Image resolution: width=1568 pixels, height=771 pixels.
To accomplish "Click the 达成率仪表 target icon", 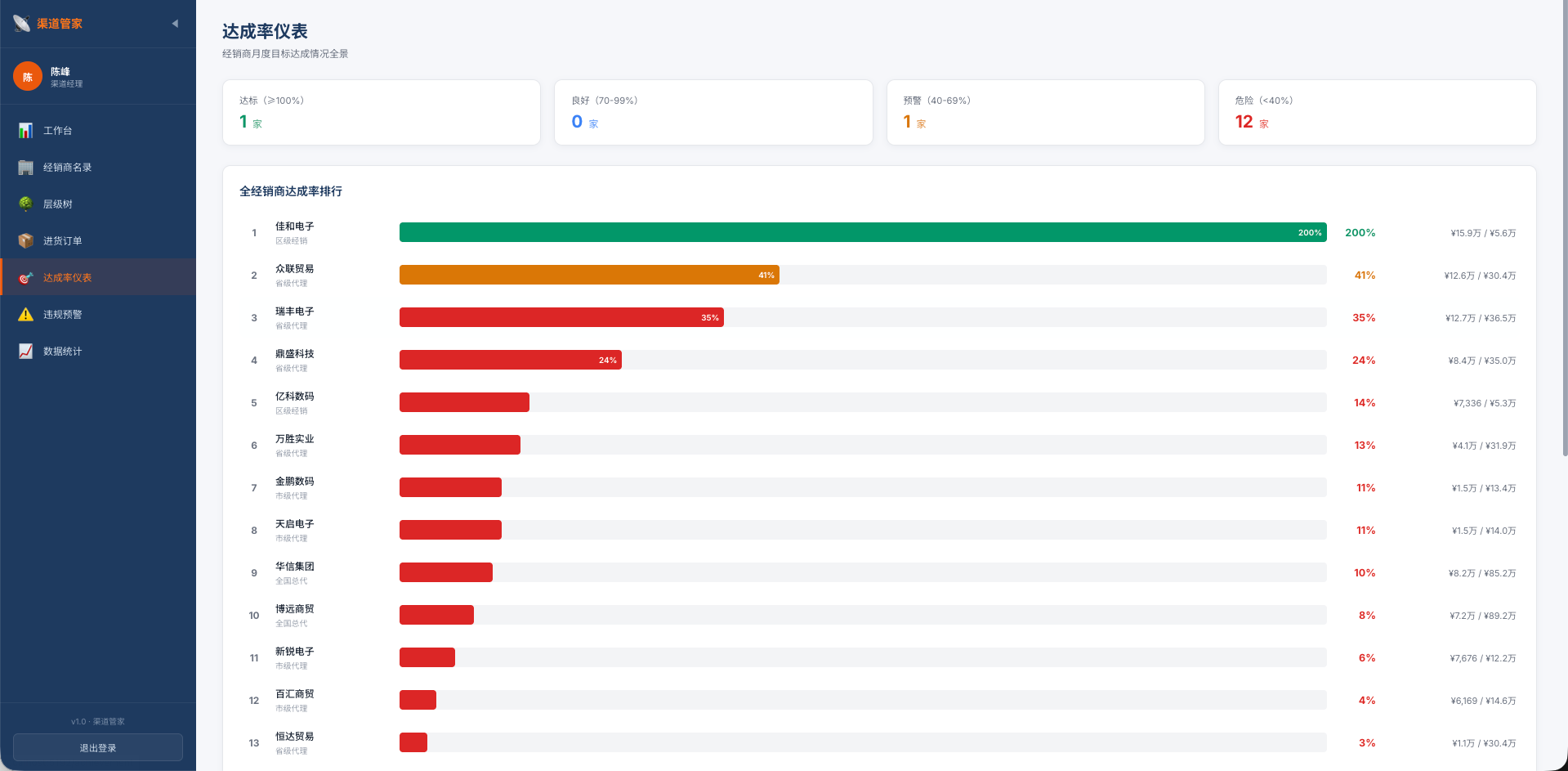I will tap(26, 278).
